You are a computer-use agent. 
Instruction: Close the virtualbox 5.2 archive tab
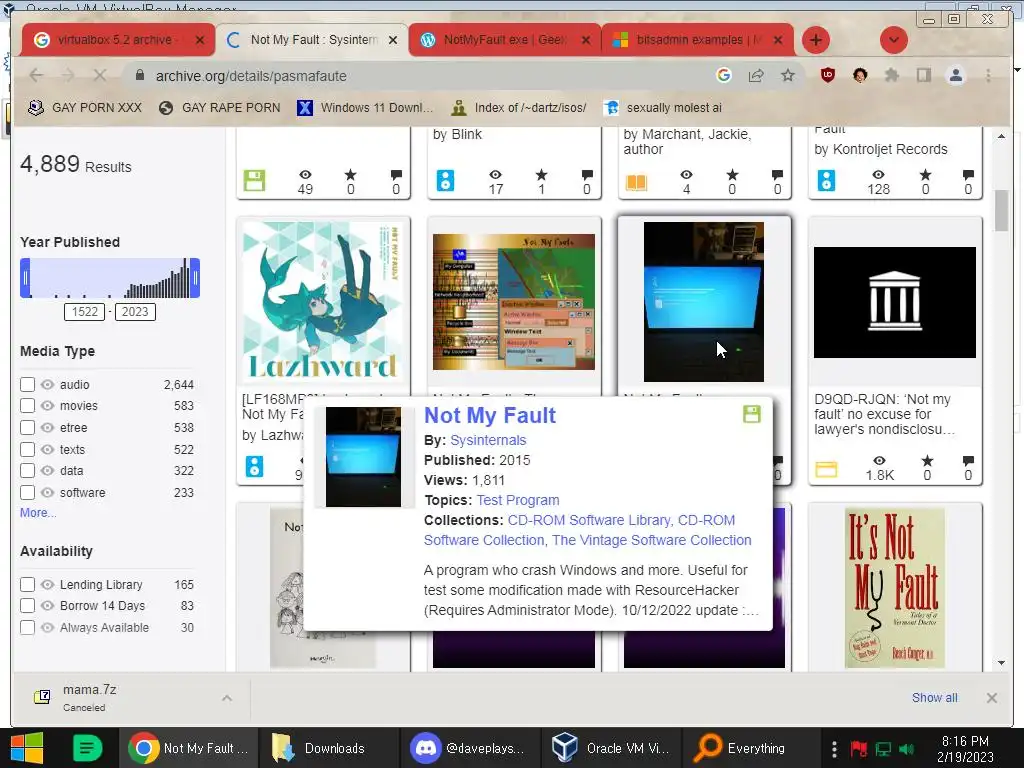click(200, 40)
